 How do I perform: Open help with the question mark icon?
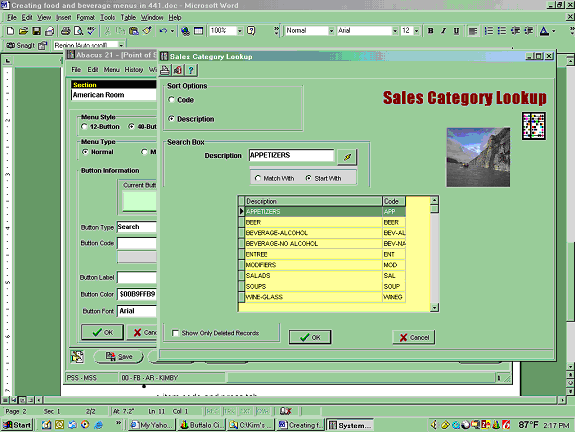pos(191,70)
